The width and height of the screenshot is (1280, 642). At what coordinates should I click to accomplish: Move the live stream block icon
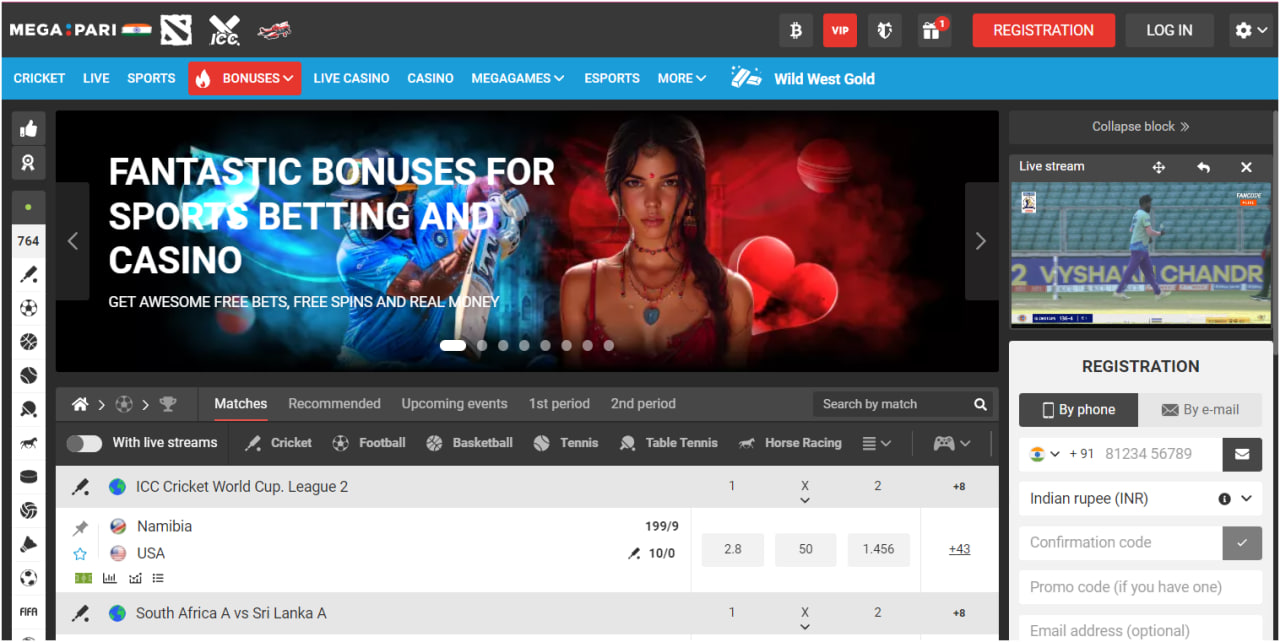[1158, 167]
